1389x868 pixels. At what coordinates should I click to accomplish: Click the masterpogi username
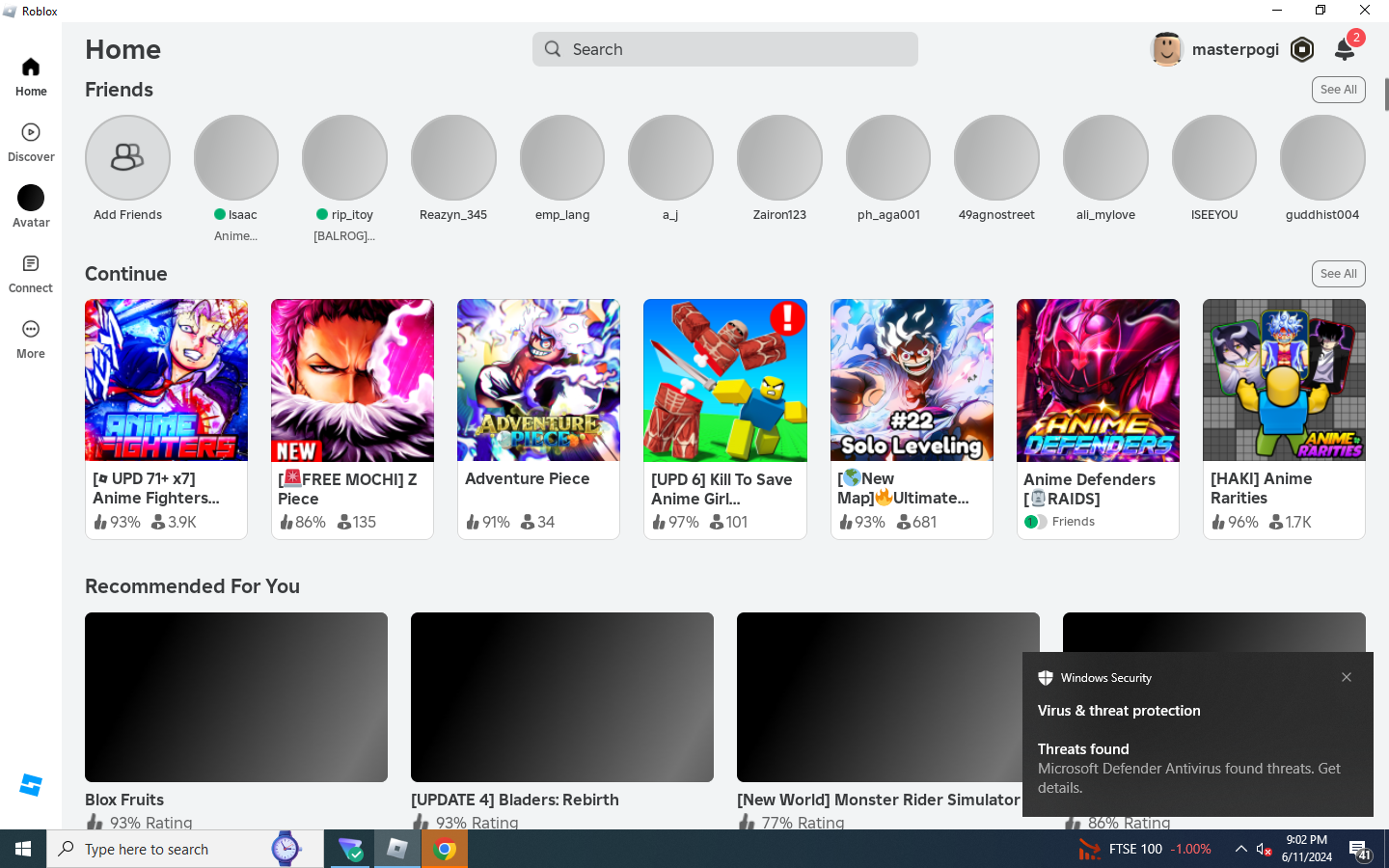pos(1236,49)
